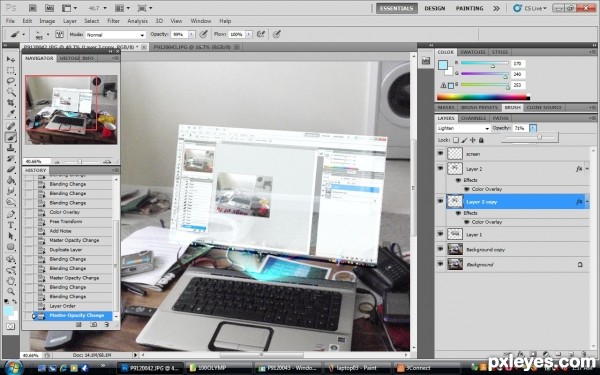
Task: Switch to the Essentials workspace
Action: [x=396, y=8]
